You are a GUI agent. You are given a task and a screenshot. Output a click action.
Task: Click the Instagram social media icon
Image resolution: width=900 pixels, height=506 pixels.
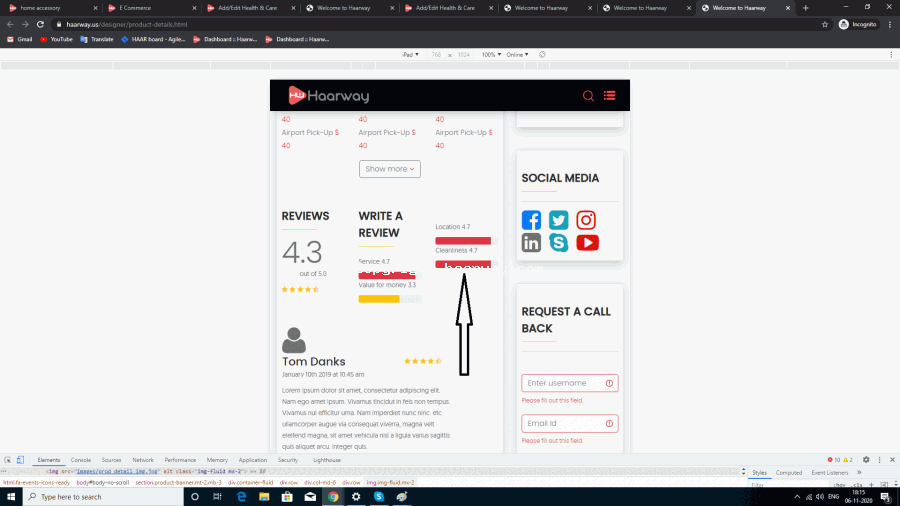(x=586, y=220)
